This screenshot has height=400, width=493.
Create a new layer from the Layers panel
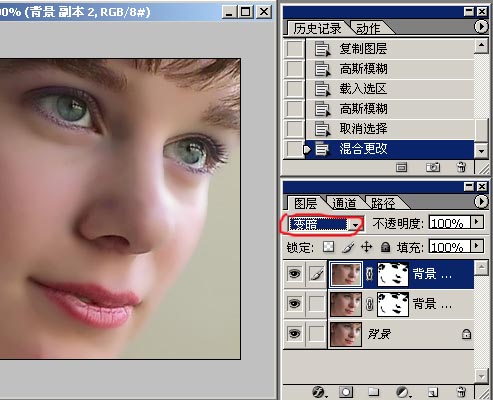coord(433,392)
